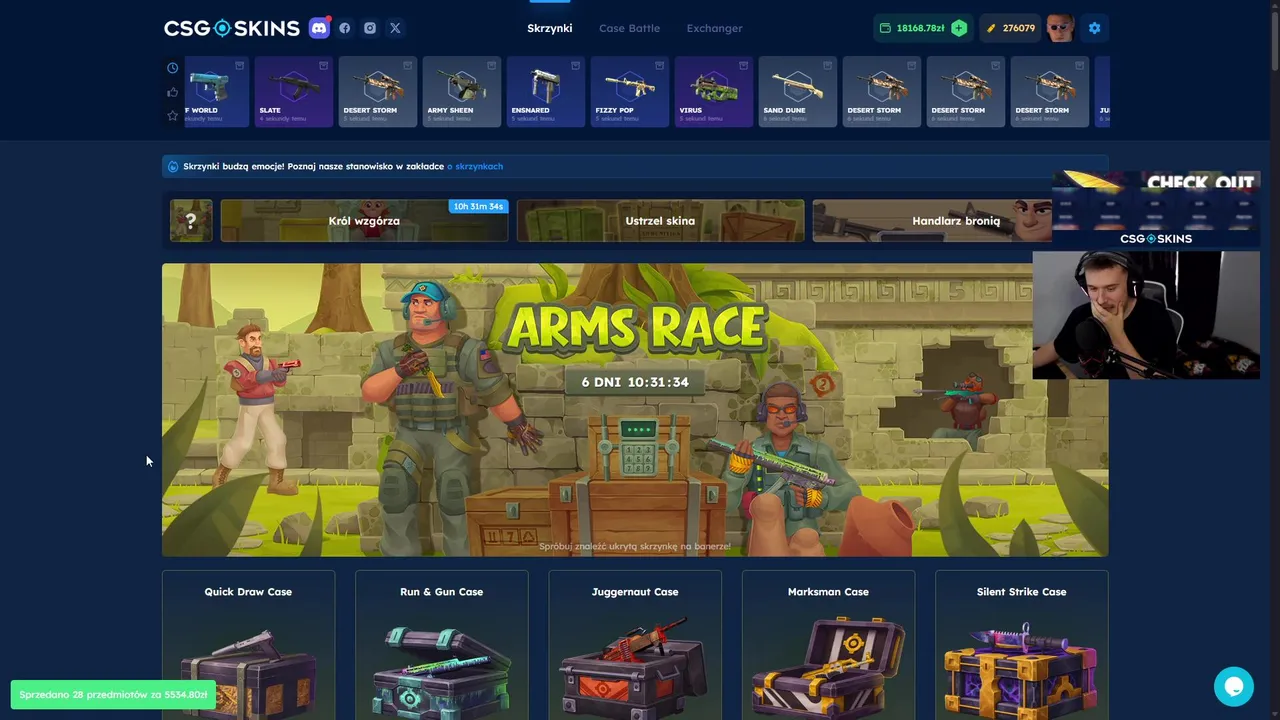Viewport: 1280px width, 720px height.
Task: Click the case icon on ENSNARED drop
Action: coord(575,65)
